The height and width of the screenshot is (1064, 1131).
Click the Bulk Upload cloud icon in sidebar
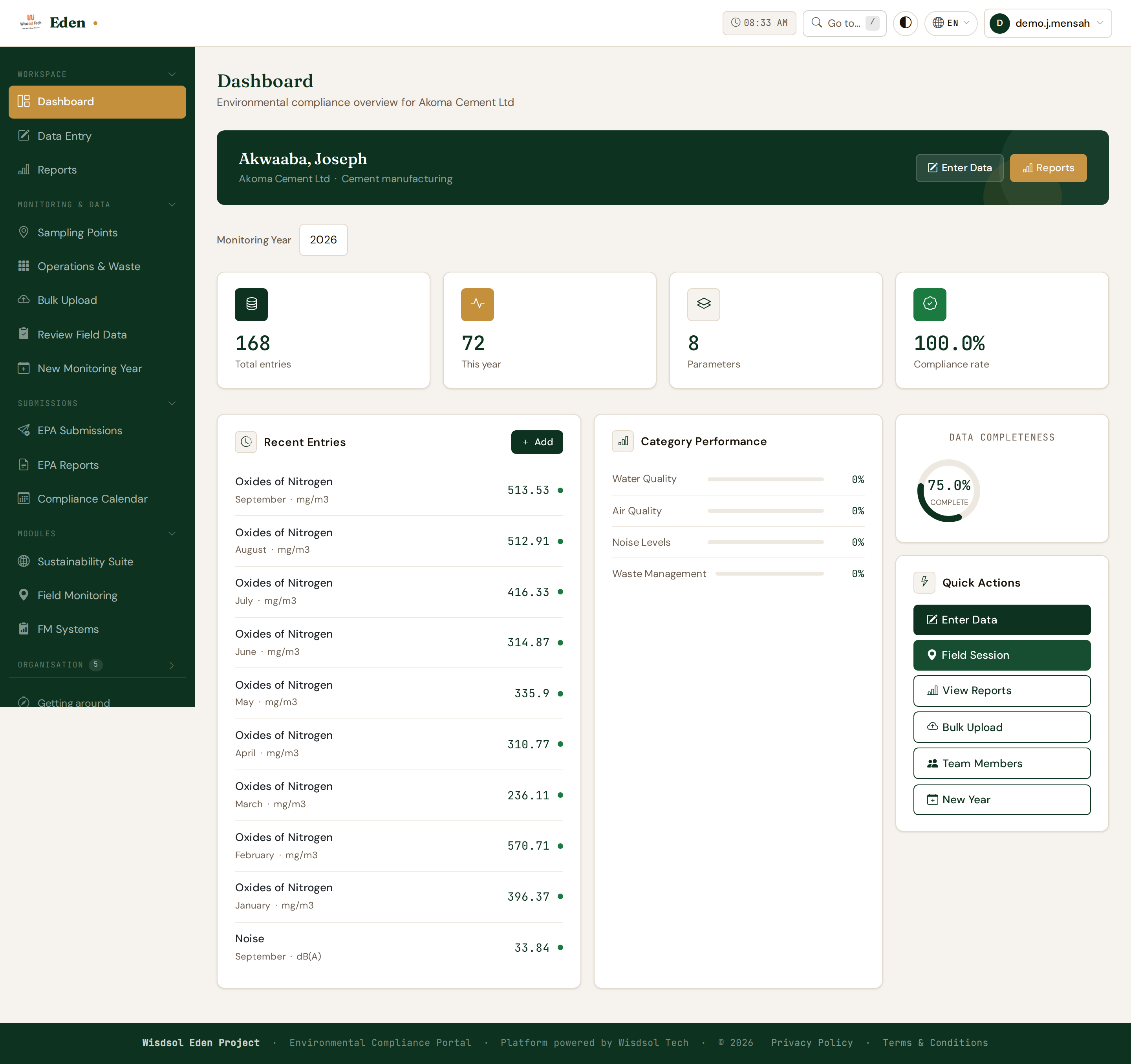click(x=23, y=300)
